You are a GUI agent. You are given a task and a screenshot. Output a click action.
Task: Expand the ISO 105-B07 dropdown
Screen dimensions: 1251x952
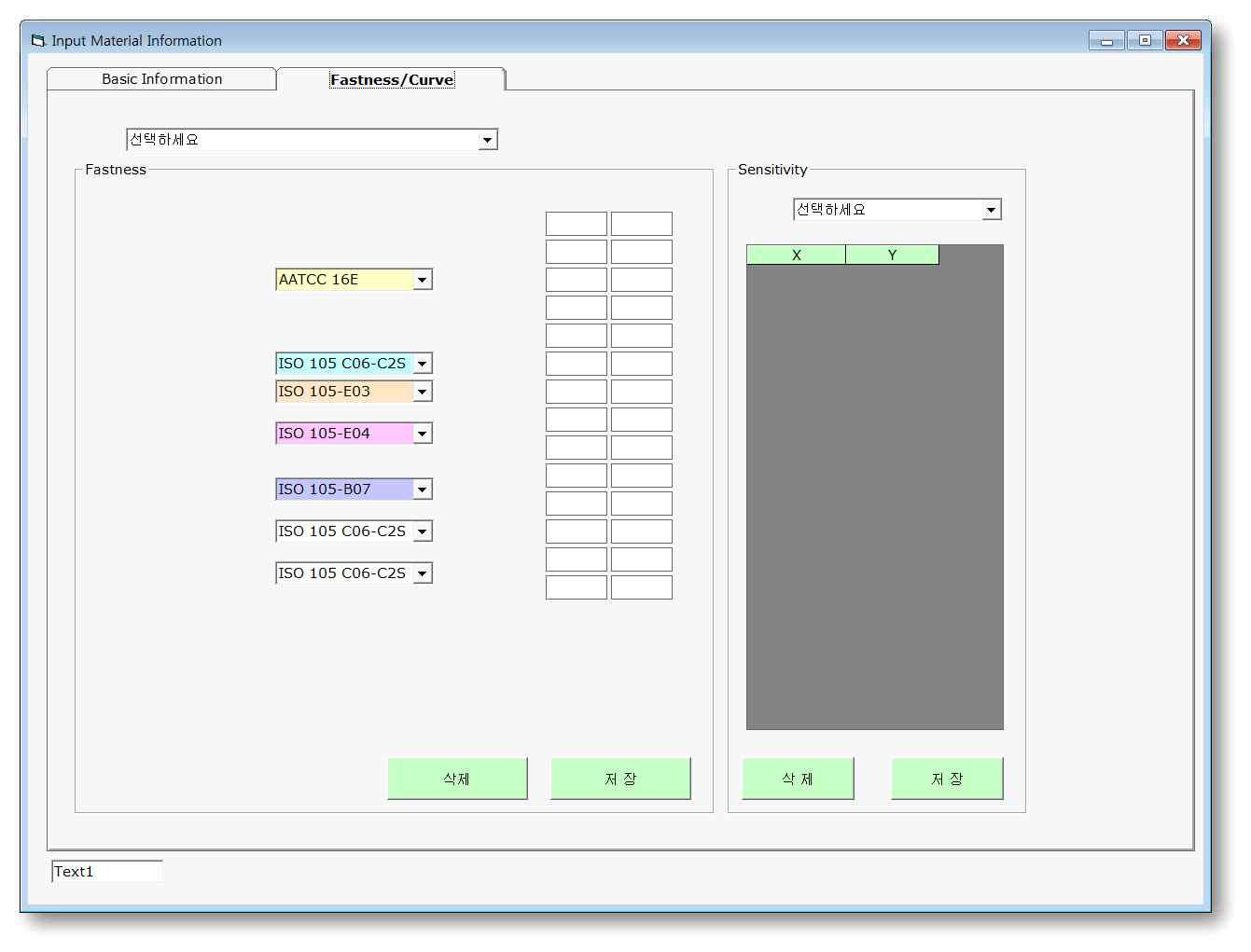pos(423,490)
